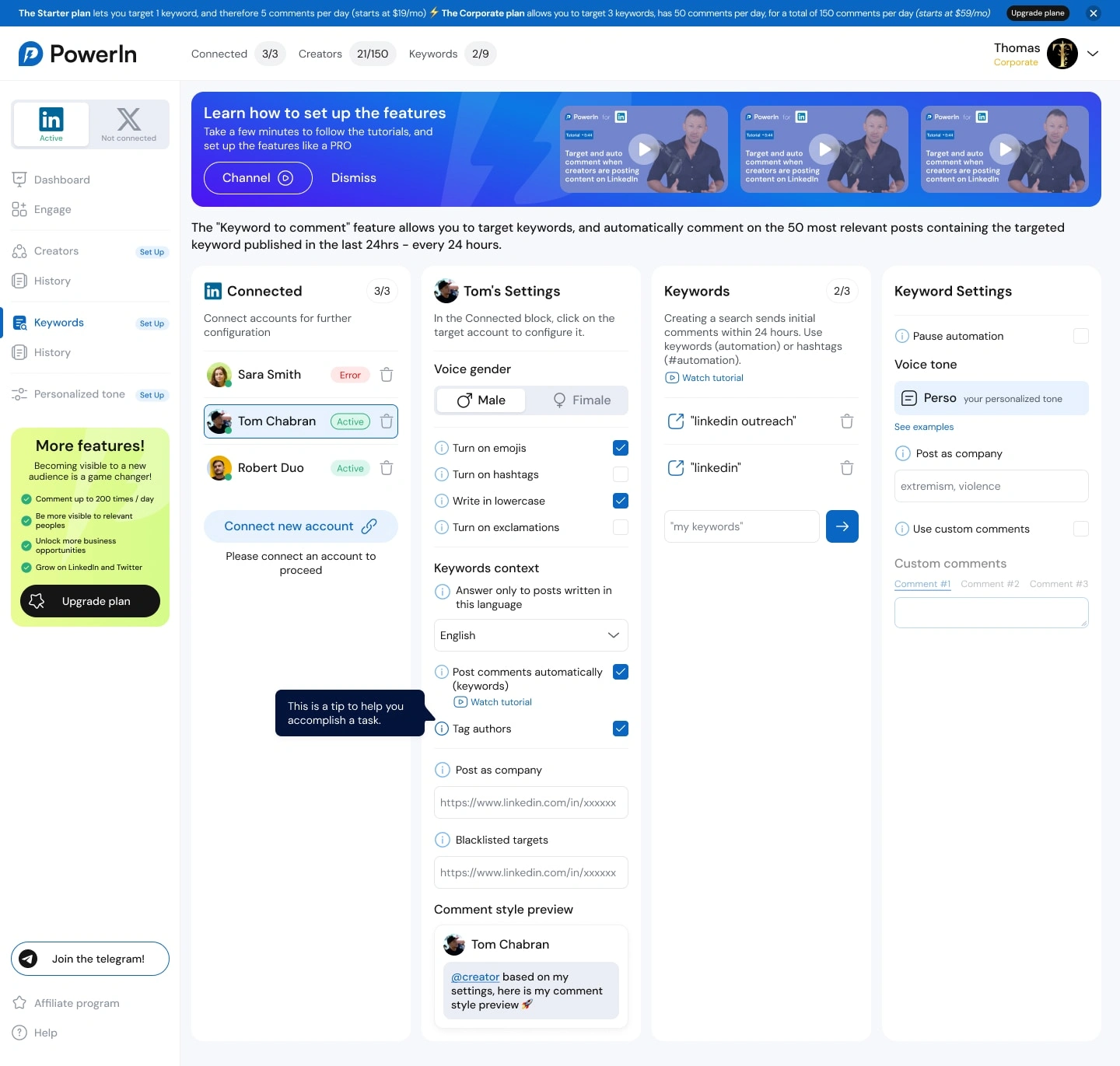Submit new keyword with arrow button

point(842,526)
